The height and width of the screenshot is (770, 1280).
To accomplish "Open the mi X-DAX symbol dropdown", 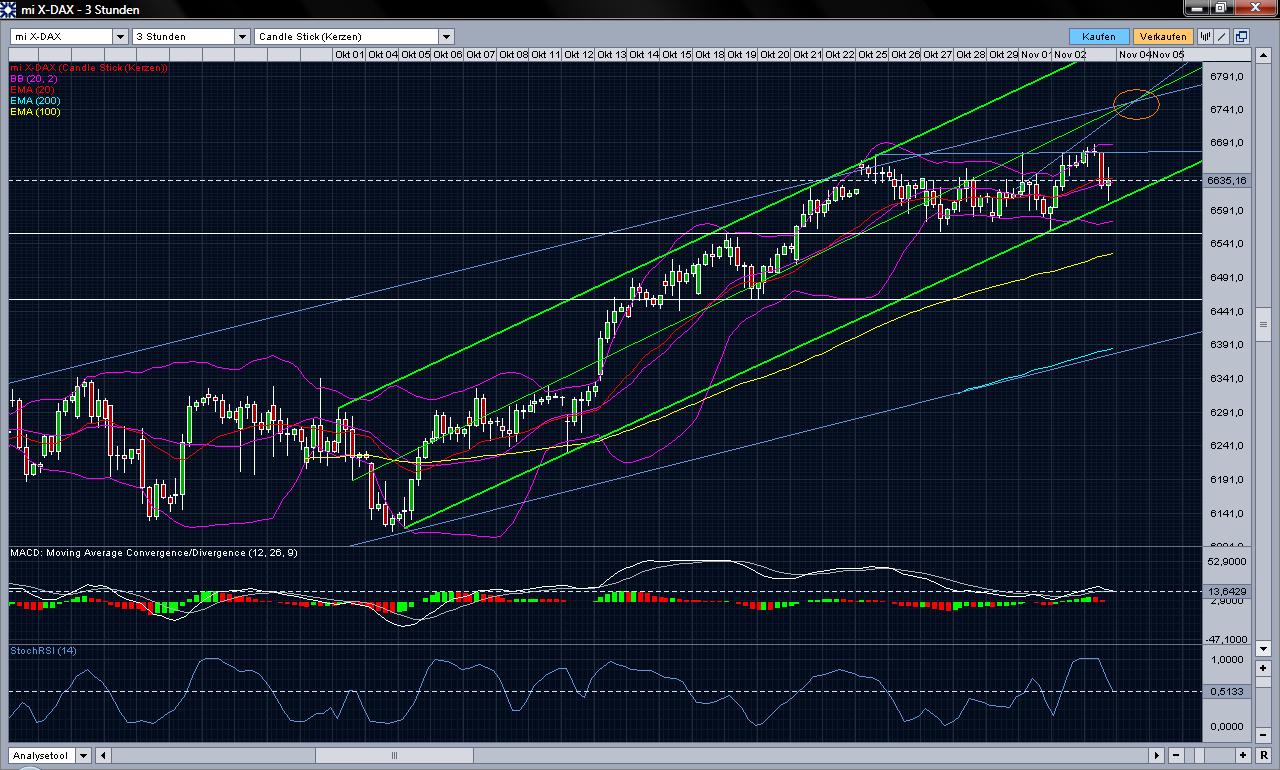I will pos(120,36).
